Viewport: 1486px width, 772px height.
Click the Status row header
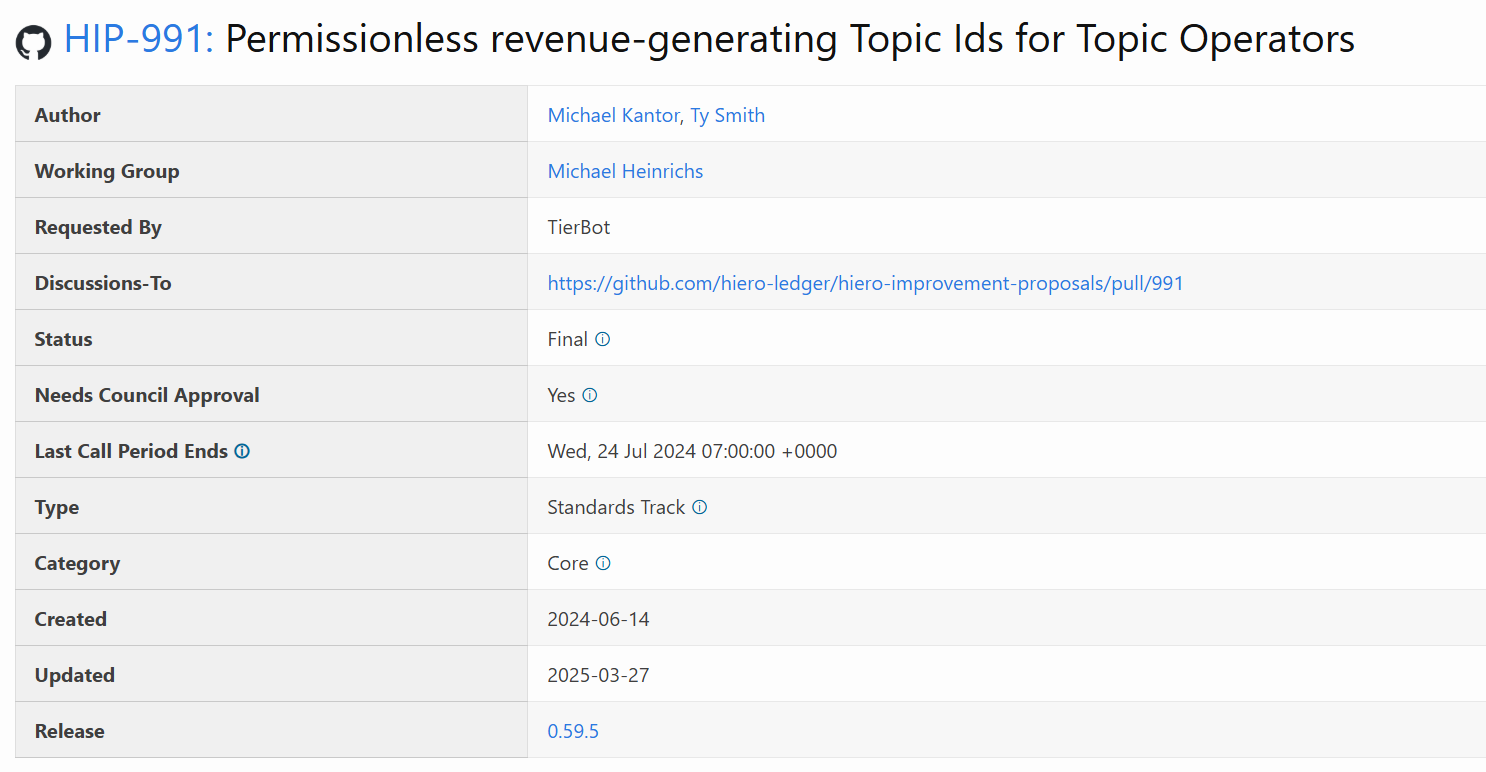pyautogui.click(x=63, y=339)
